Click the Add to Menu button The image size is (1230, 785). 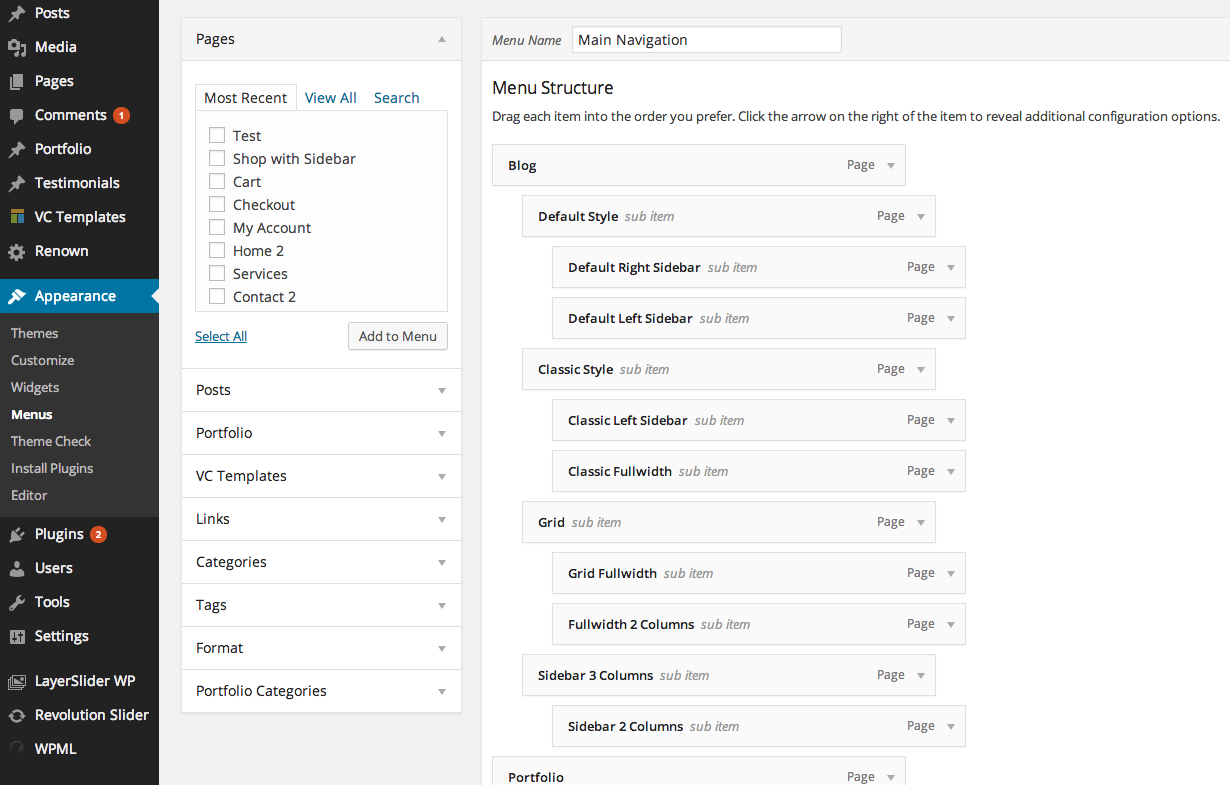[397, 336]
